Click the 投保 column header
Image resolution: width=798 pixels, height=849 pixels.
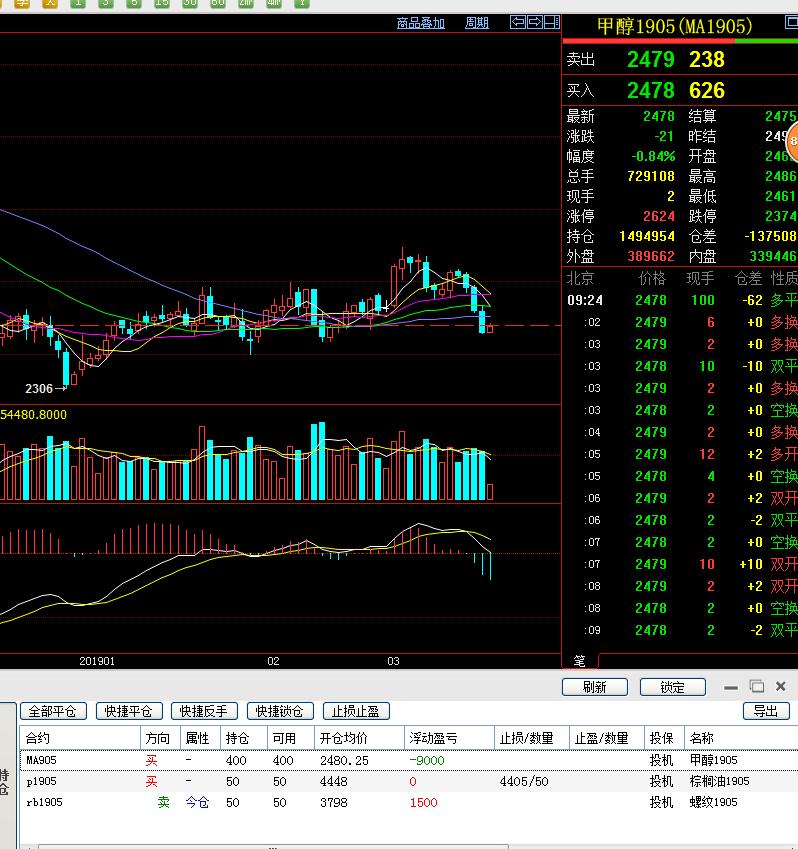pyautogui.click(x=662, y=738)
